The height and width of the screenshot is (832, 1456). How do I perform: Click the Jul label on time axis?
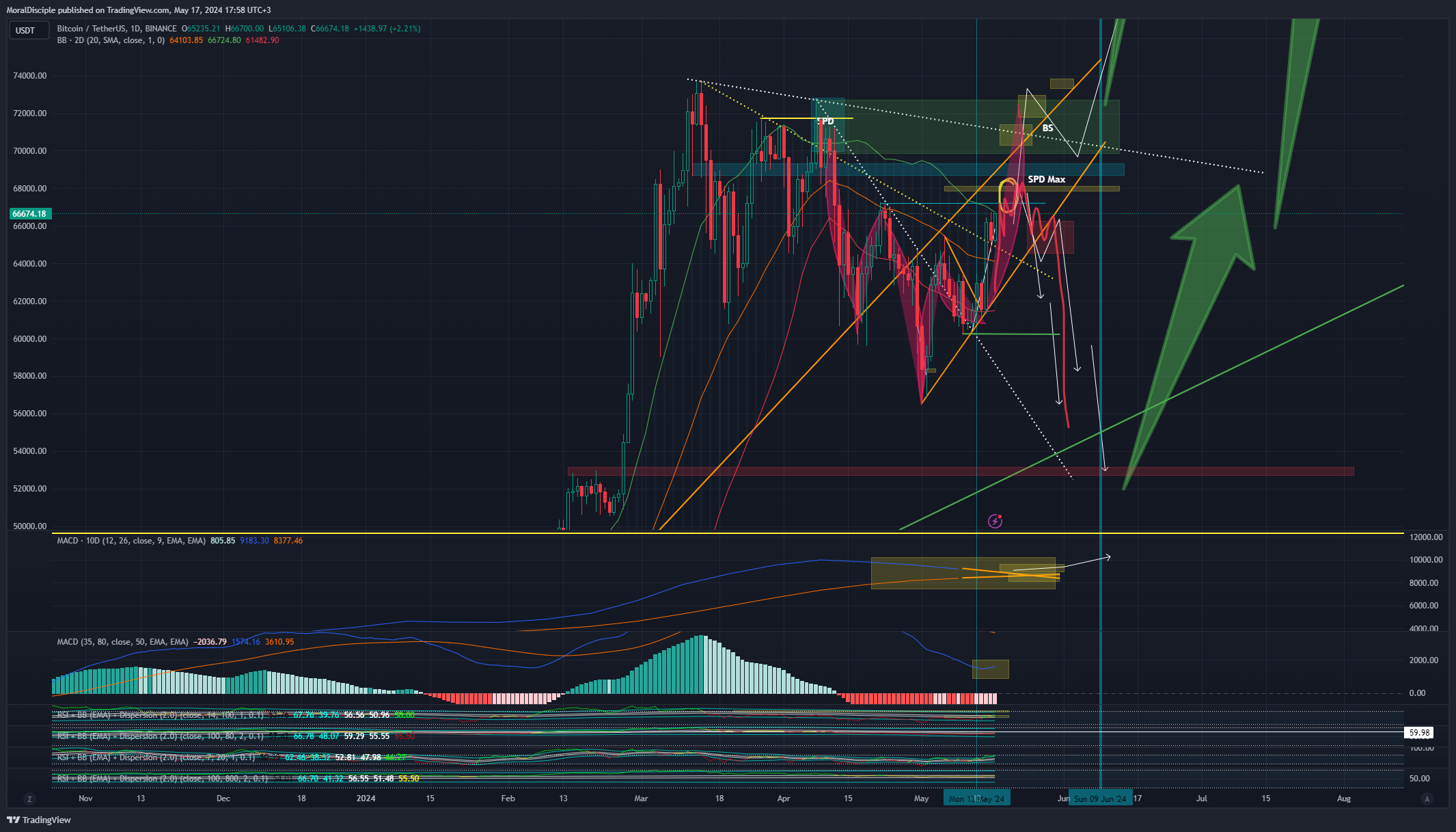tap(1201, 799)
